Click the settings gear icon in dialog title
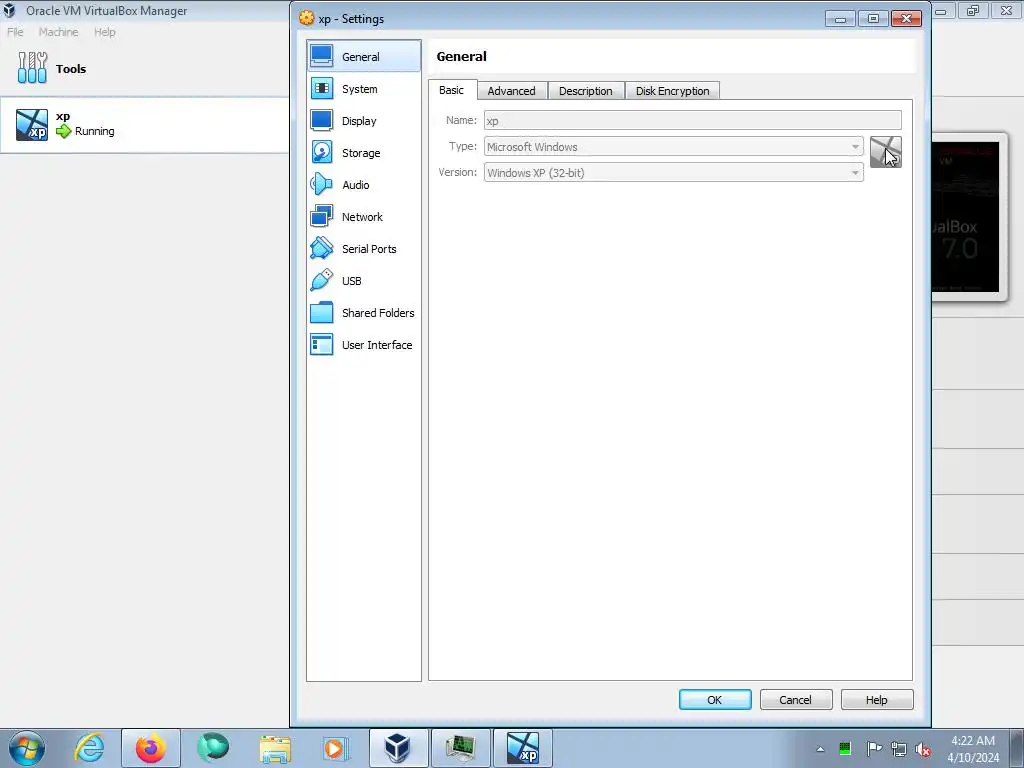This screenshot has width=1024, height=768. 306,18
